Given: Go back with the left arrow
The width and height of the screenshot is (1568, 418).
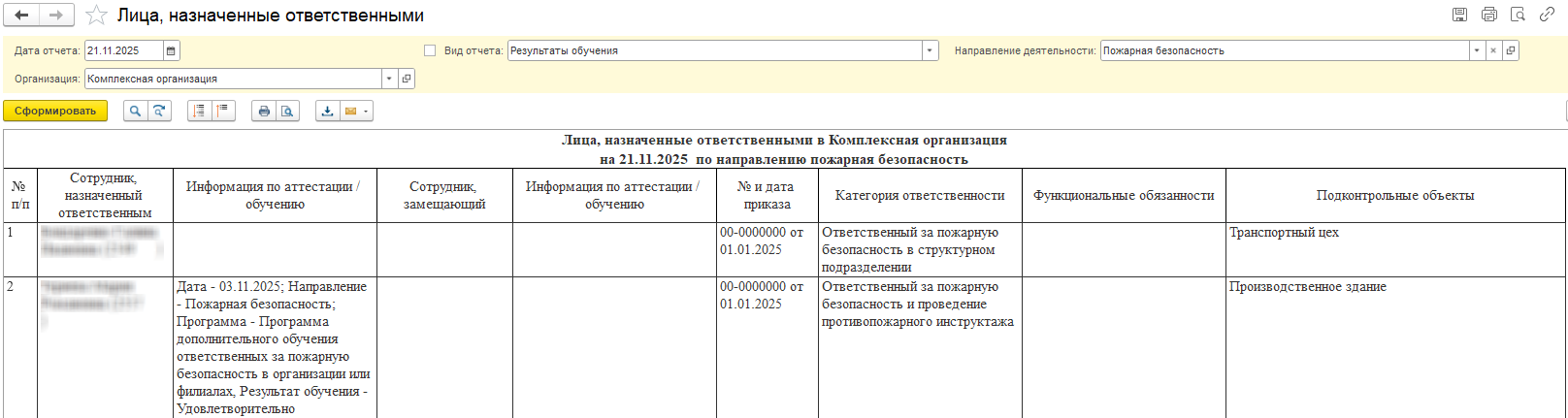Looking at the screenshot, I should pos(21,16).
